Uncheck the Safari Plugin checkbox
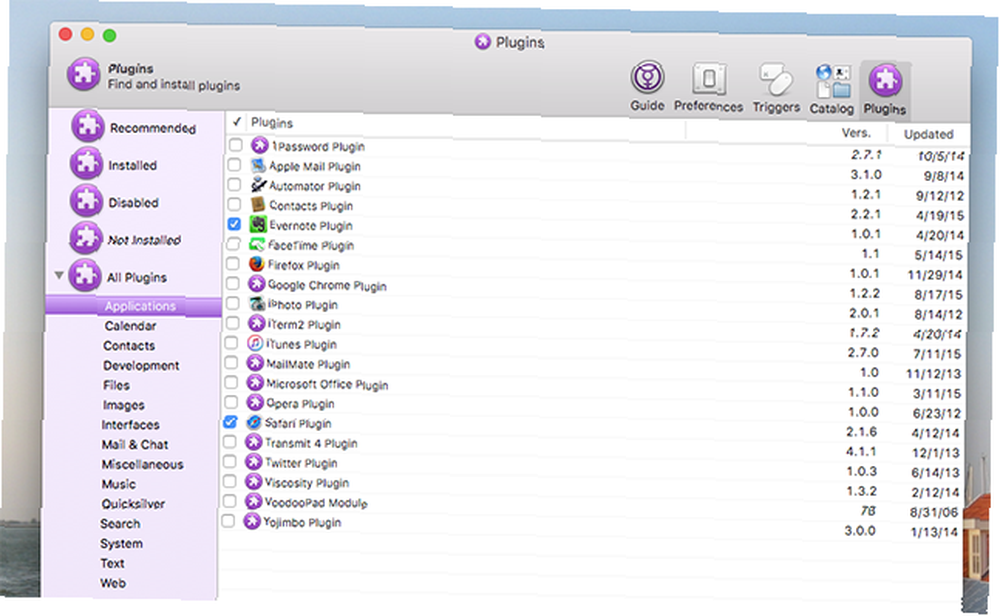This screenshot has width=1000, height=616. click(x=230, y=422)
